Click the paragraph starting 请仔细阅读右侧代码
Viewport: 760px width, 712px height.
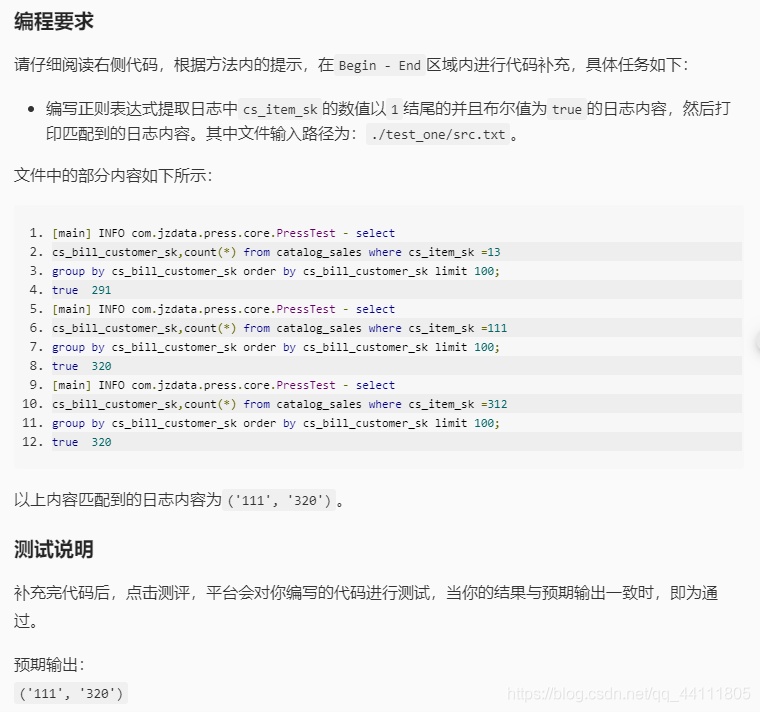pos(351,65)
